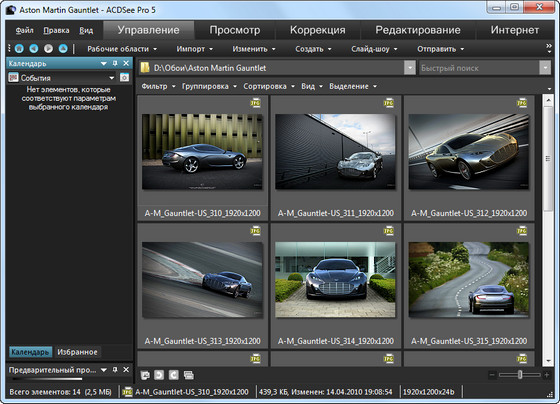Viewport: 560px width, 404px height.
Task: Switch to the Просмотр mode tab
Action: (235, 30)
